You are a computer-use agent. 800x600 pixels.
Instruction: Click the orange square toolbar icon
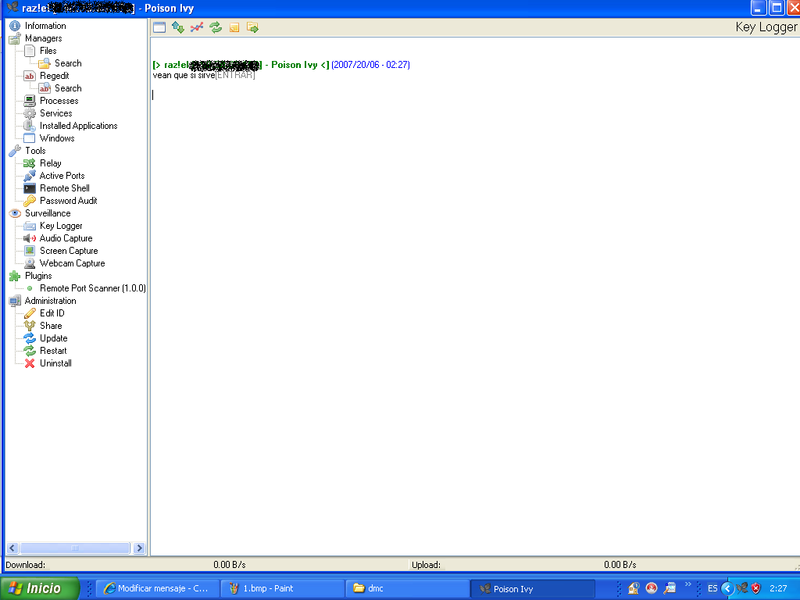click(x=234, y=28)
